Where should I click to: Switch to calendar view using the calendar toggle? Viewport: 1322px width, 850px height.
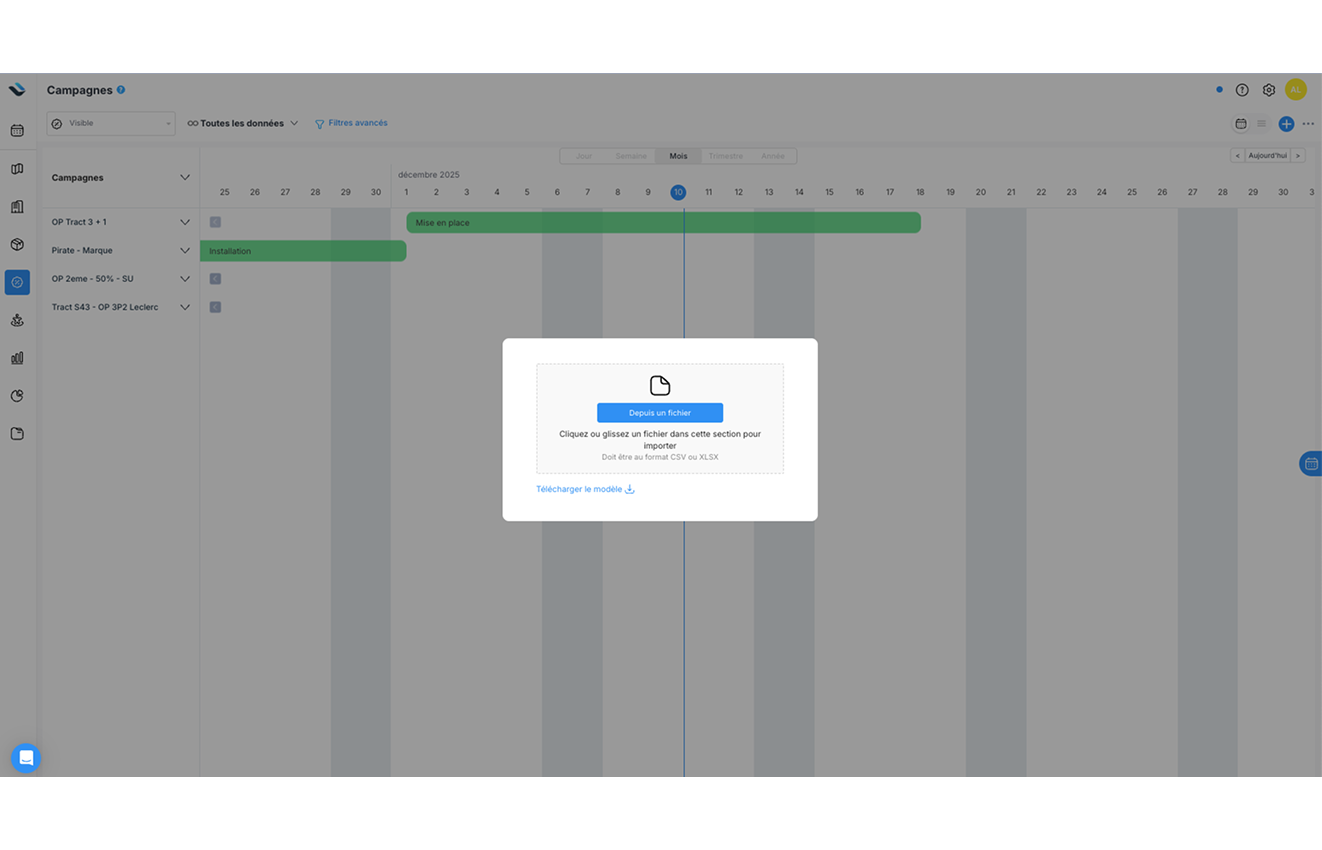click(1240, 123)
